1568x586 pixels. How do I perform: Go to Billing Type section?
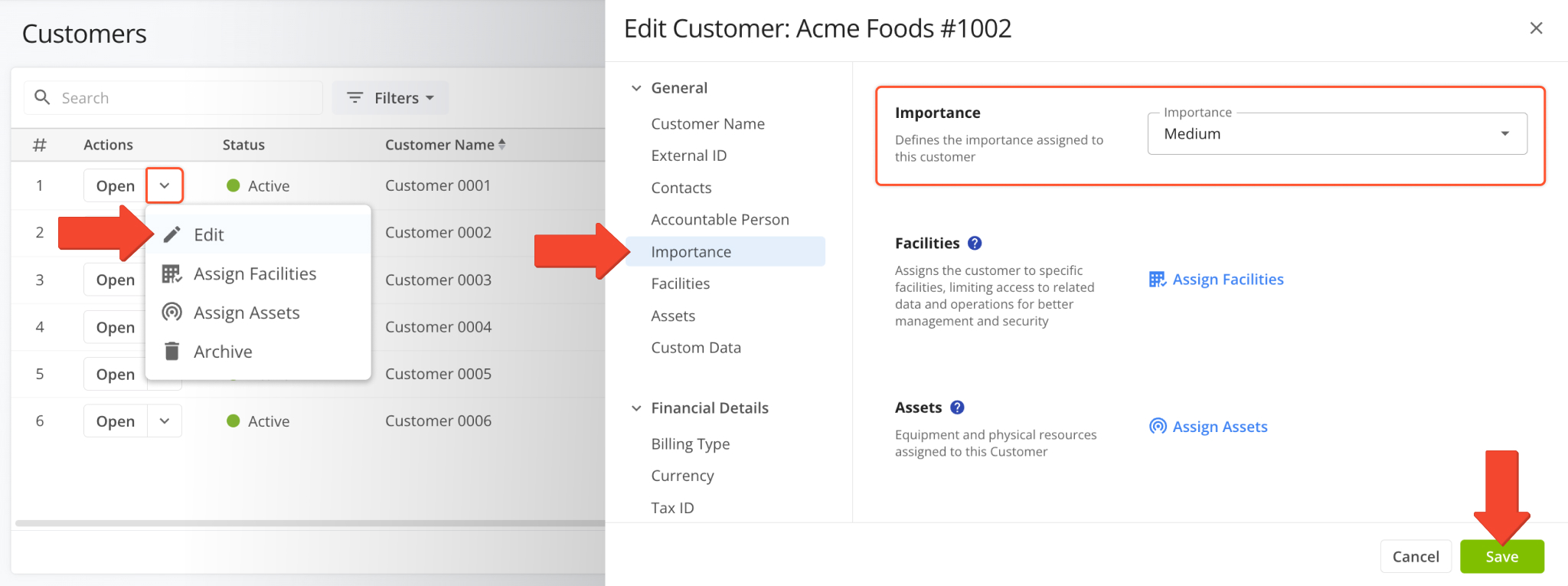(690, 444)
